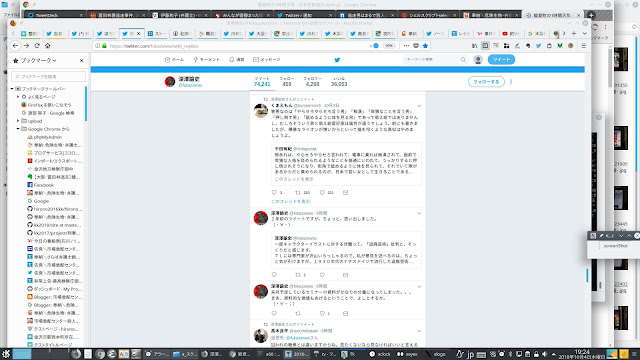Image resolution: width=640 pixels, height=360 pixels.
Task: Open the list all tabs dropdown
Action: (584, 33)
